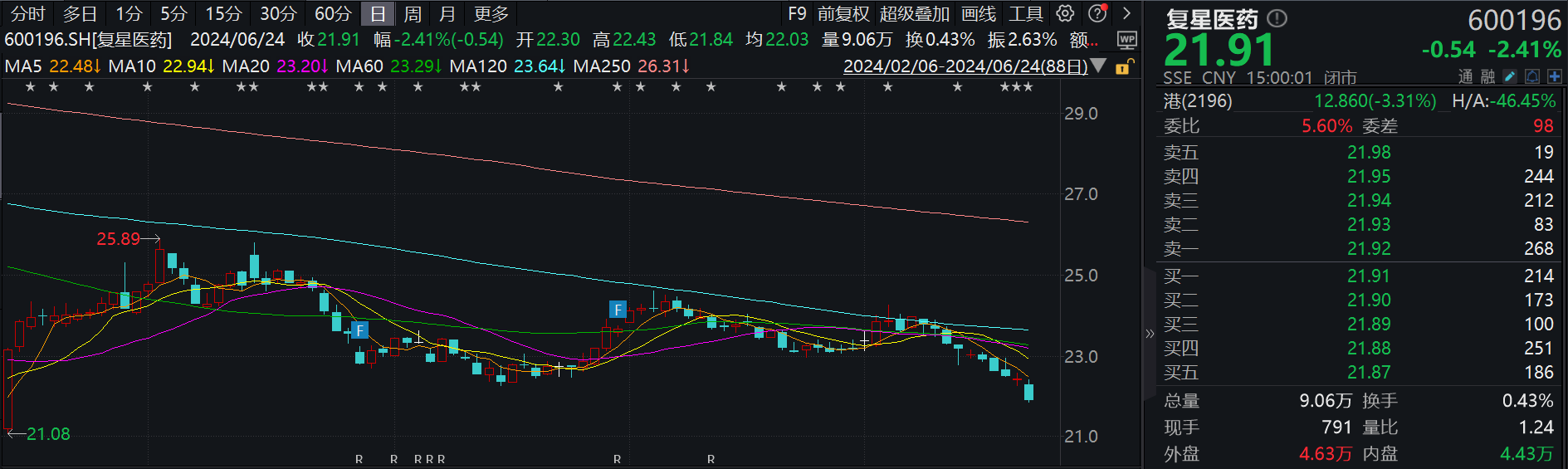The height and width of the screenshot is (469, 1568).
Task: Click the 卖五 price 21.98
Action: [x=1369, y=152]
